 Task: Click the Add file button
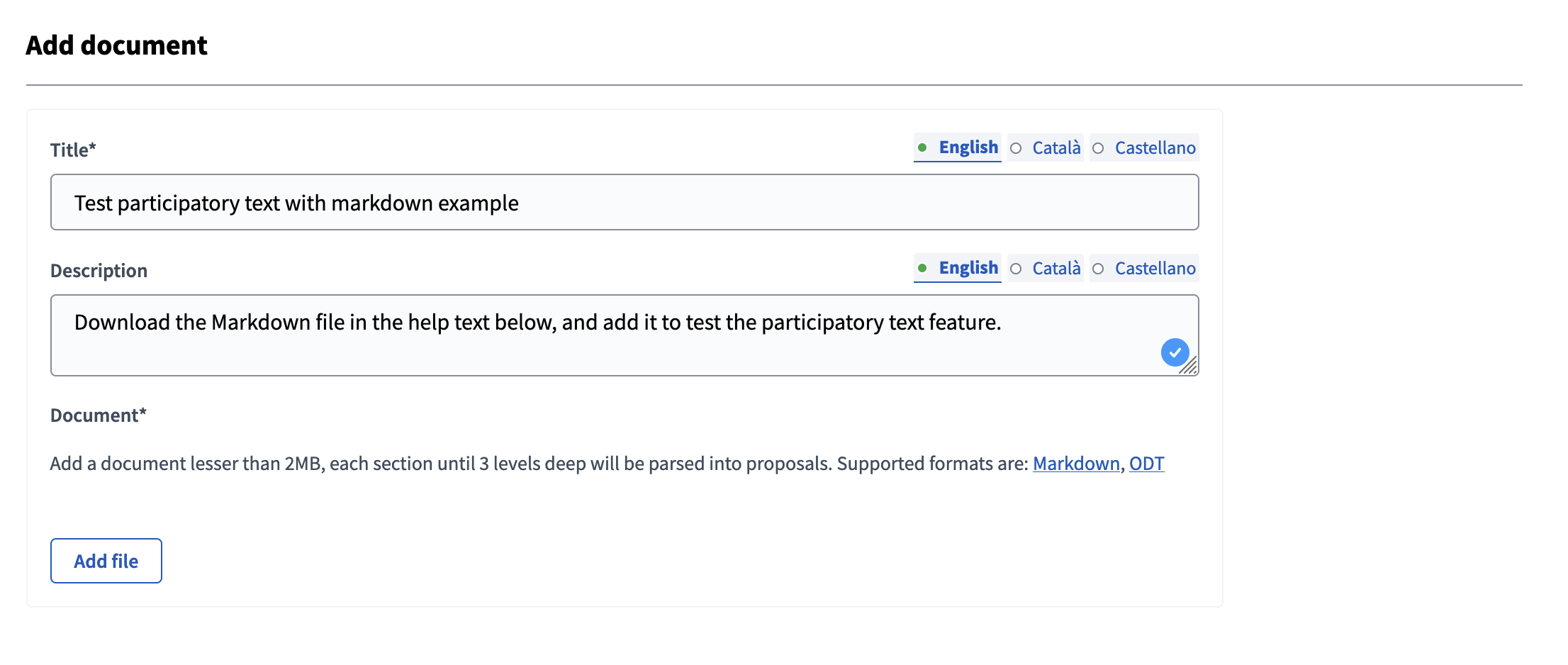point(106,561)
